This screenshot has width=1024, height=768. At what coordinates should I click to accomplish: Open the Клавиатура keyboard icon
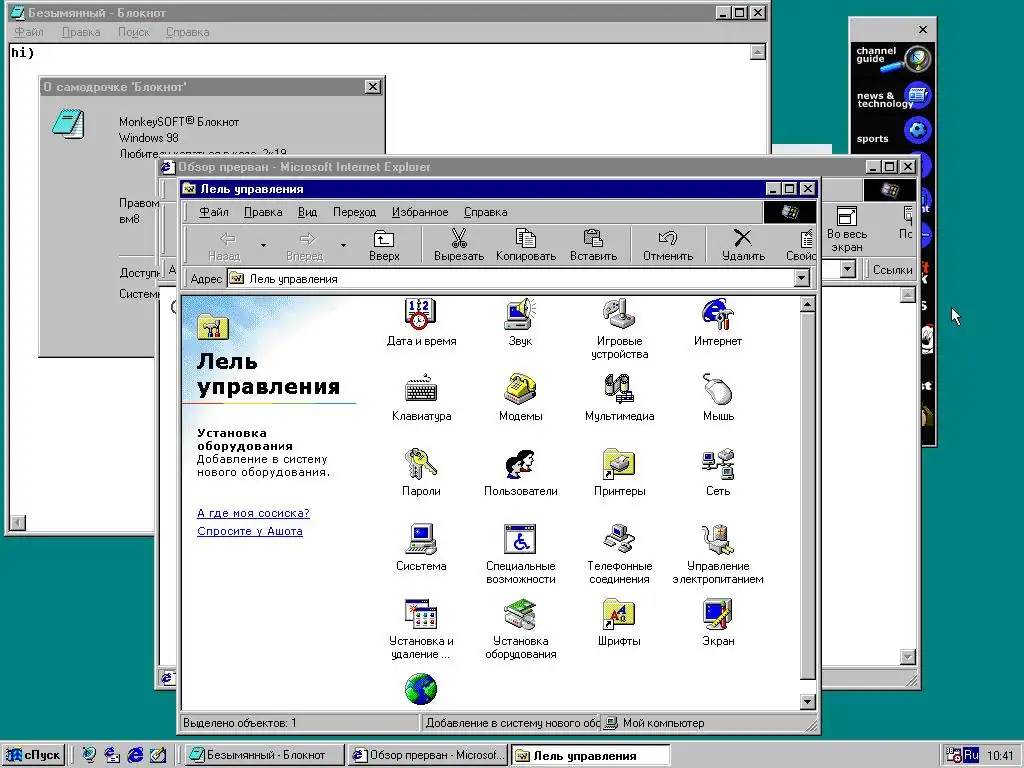point(421,398)
